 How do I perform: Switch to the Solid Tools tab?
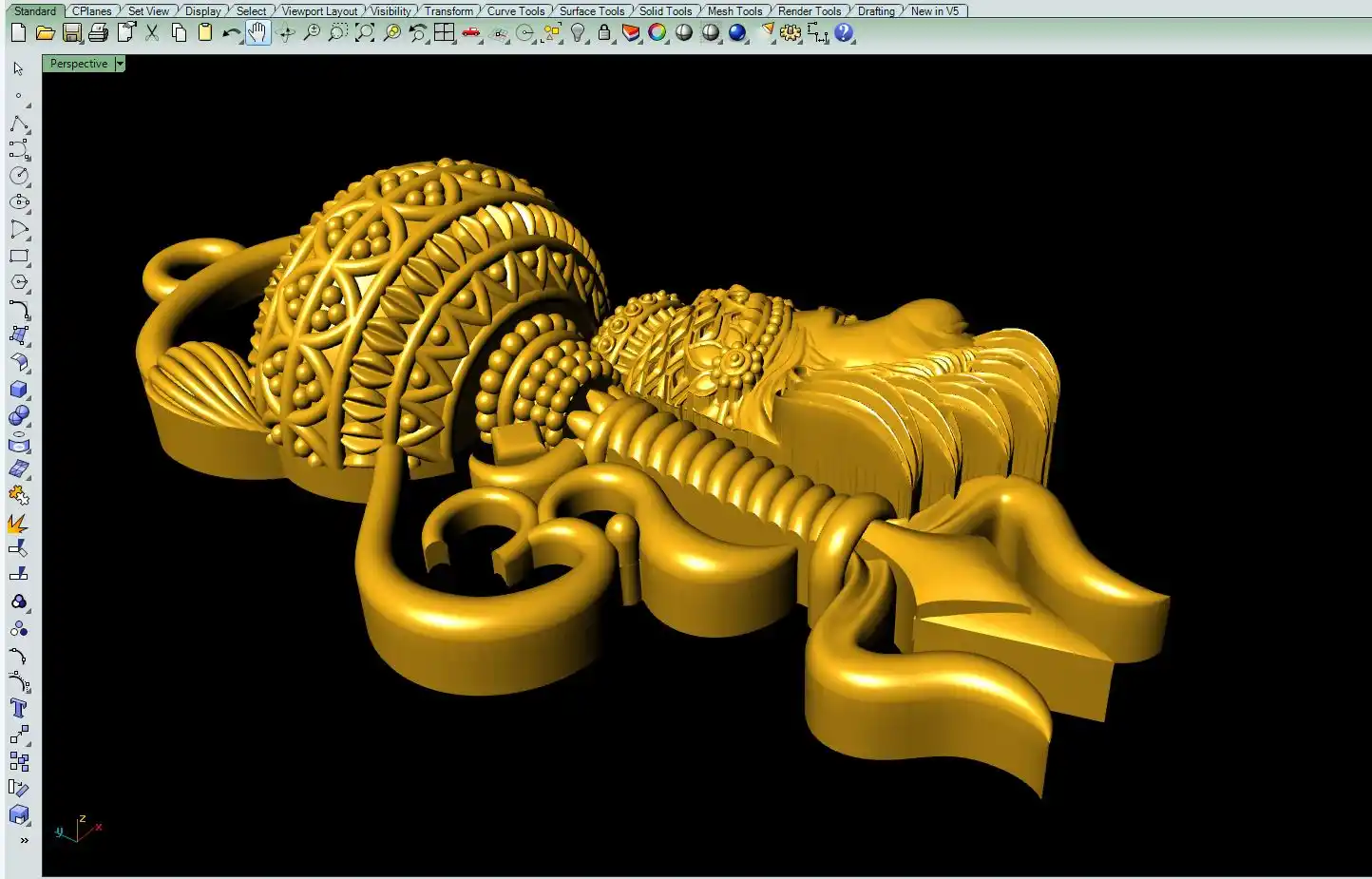(x=665, y=11)
